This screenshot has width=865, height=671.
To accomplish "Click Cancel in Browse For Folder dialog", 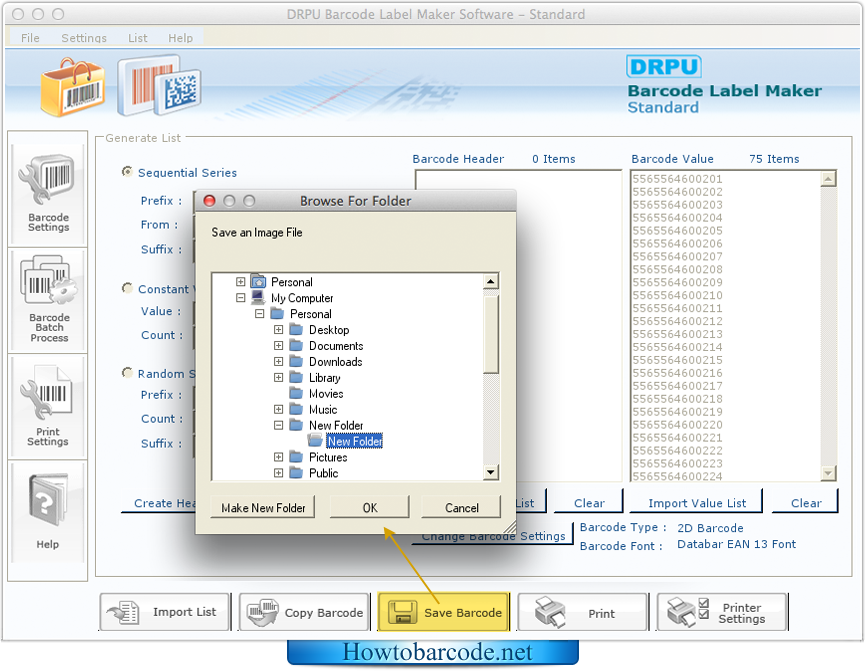I will click(x=461, y=507).
